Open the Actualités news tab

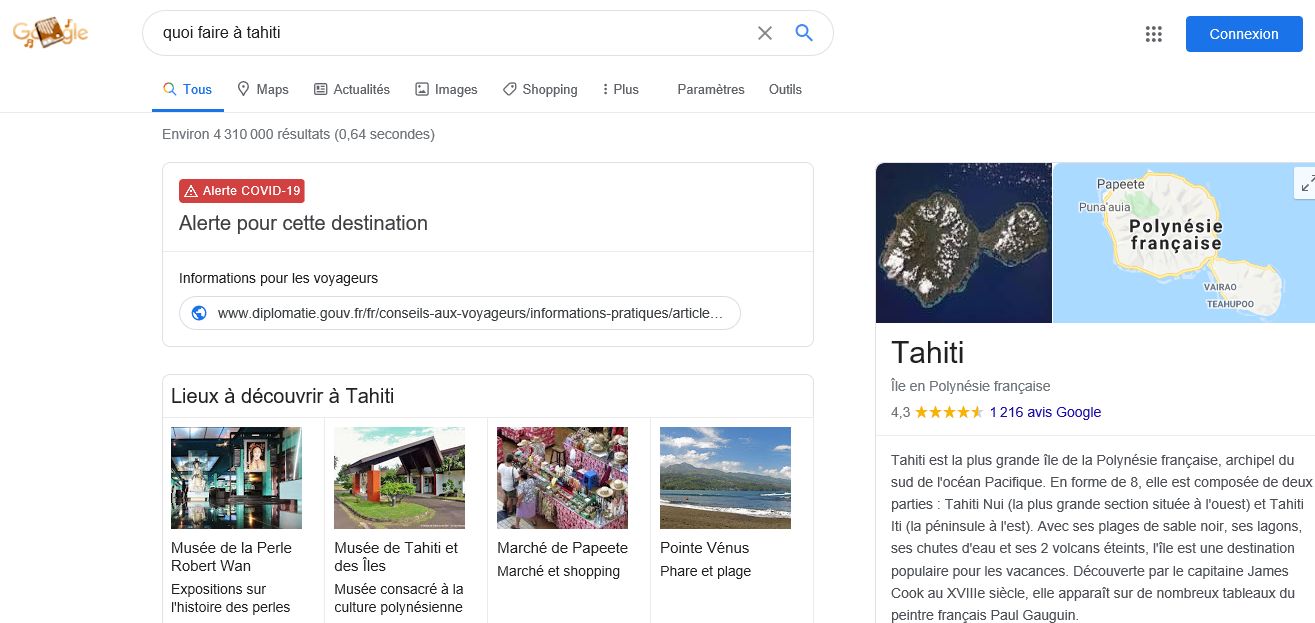(x=352, y=89)
